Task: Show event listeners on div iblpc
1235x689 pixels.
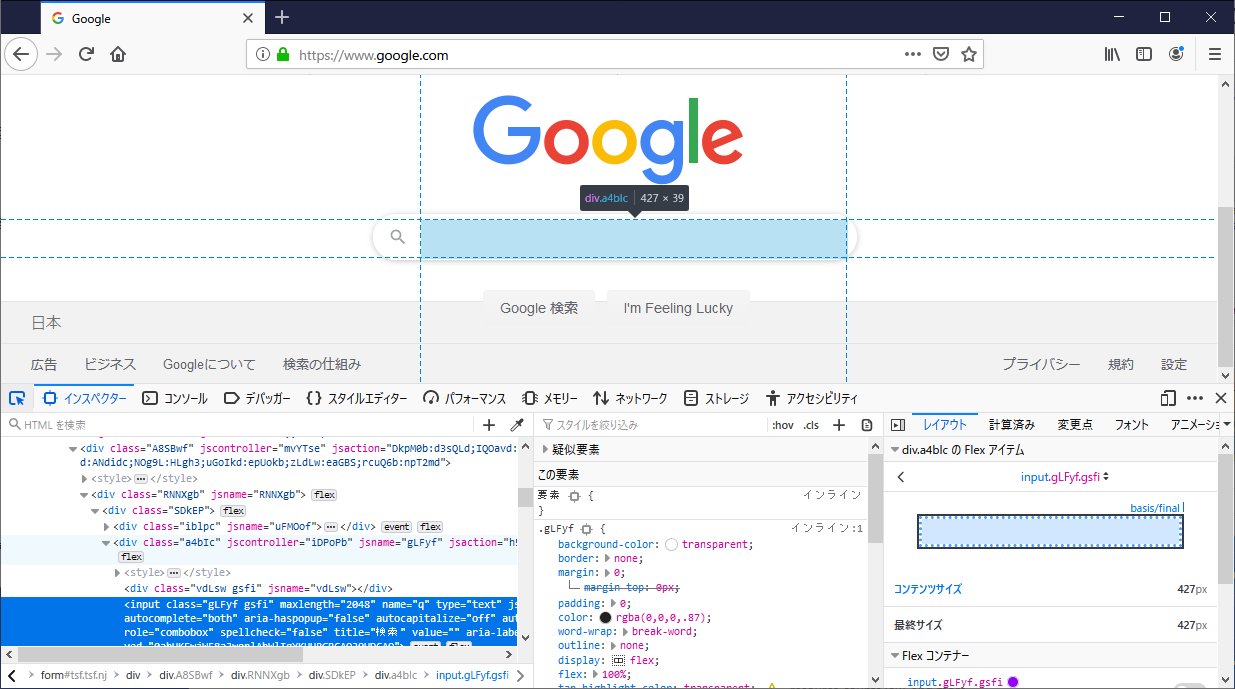Action: tap(397, 526)
